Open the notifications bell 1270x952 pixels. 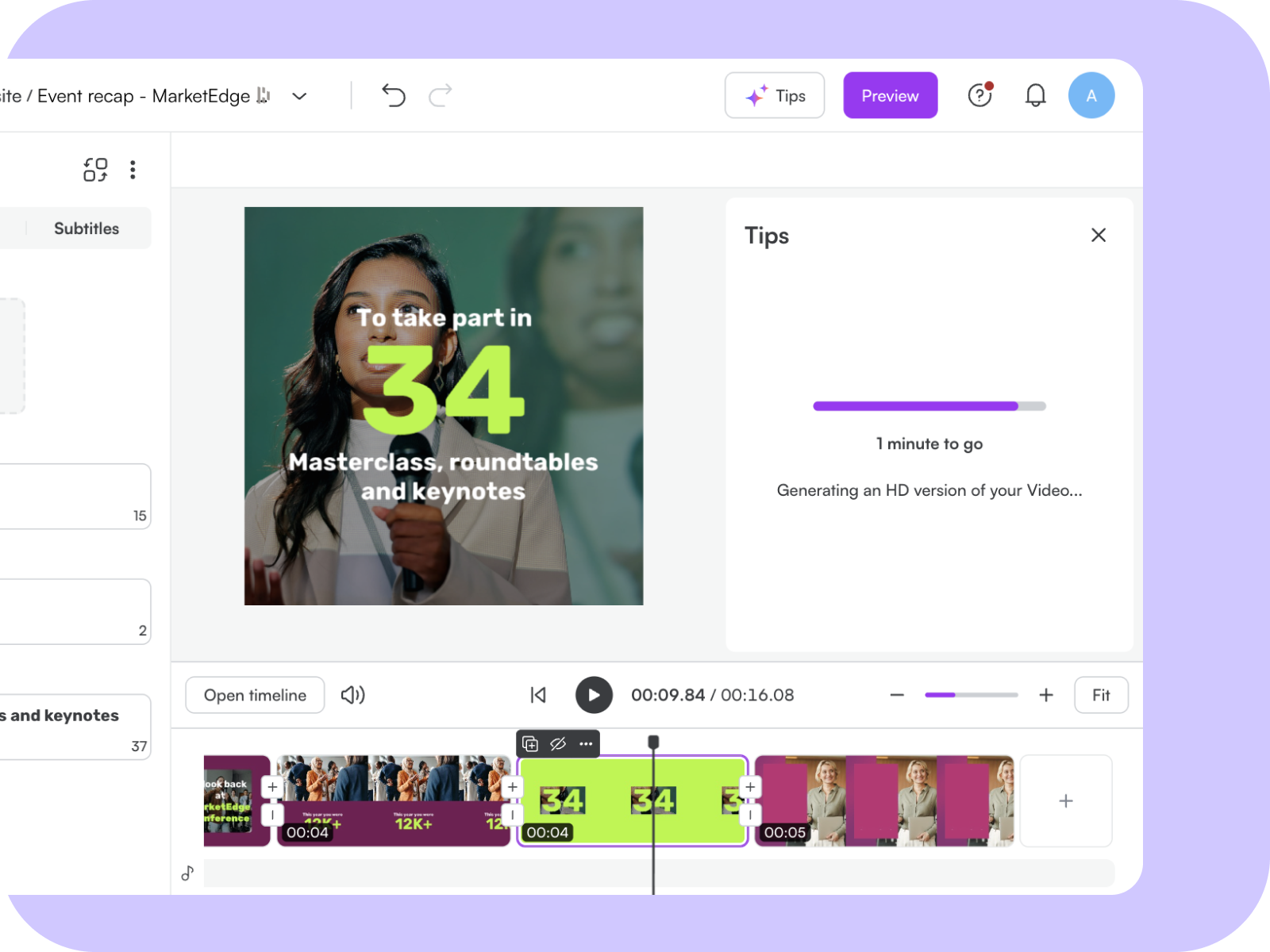pyautogui.click(x=1035, y=95)
